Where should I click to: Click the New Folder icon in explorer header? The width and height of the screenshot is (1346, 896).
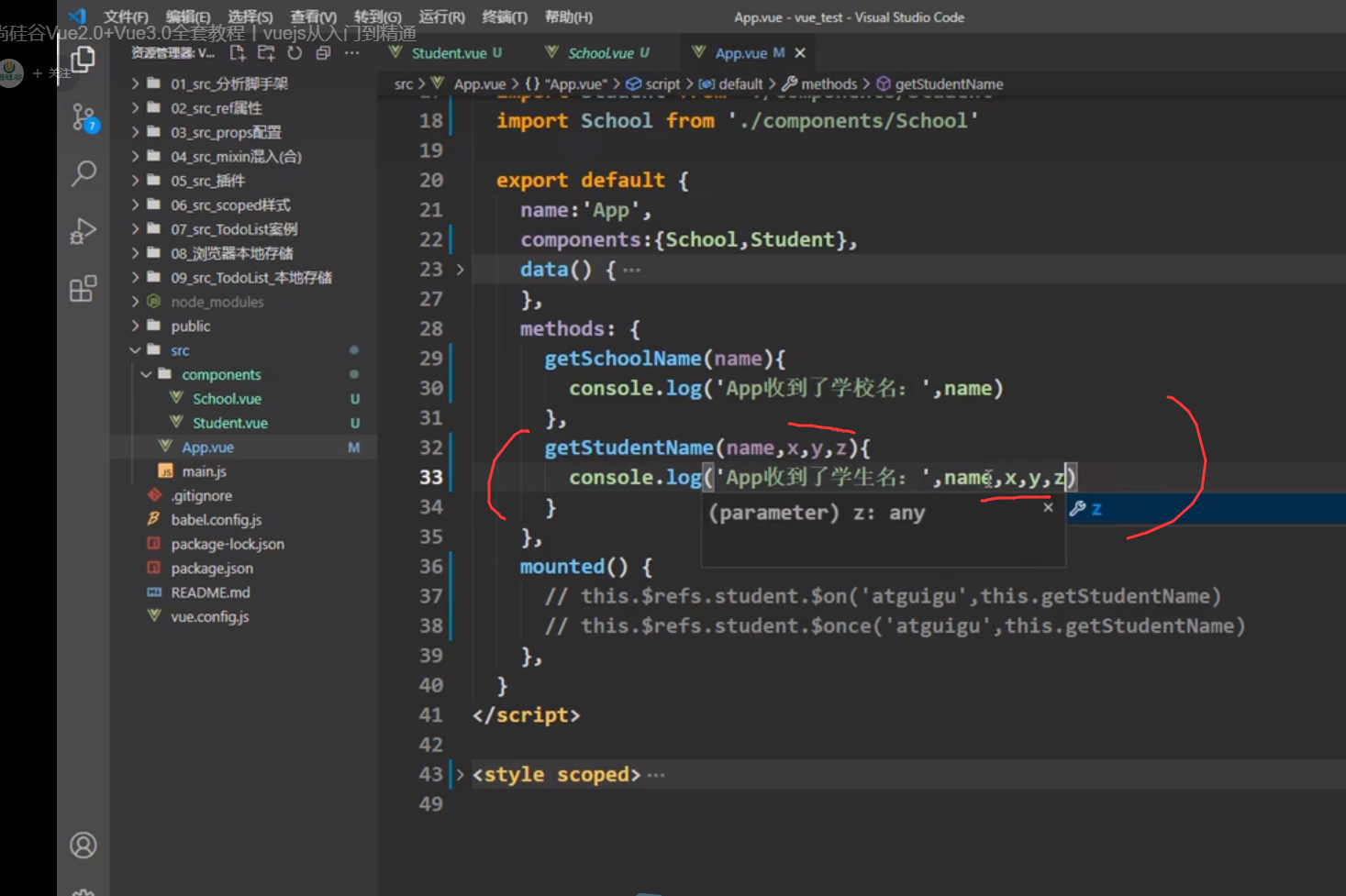point(266,53)
